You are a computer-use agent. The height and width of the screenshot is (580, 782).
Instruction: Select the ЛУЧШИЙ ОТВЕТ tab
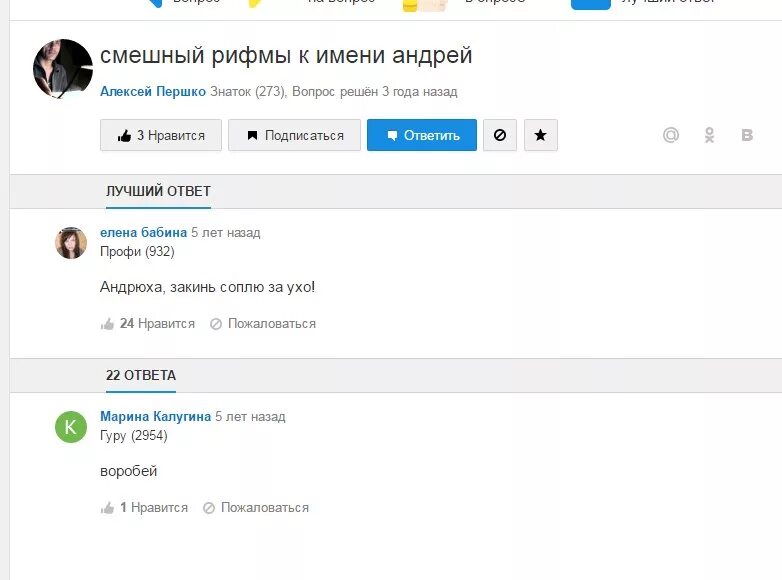[x=158, y=191]
